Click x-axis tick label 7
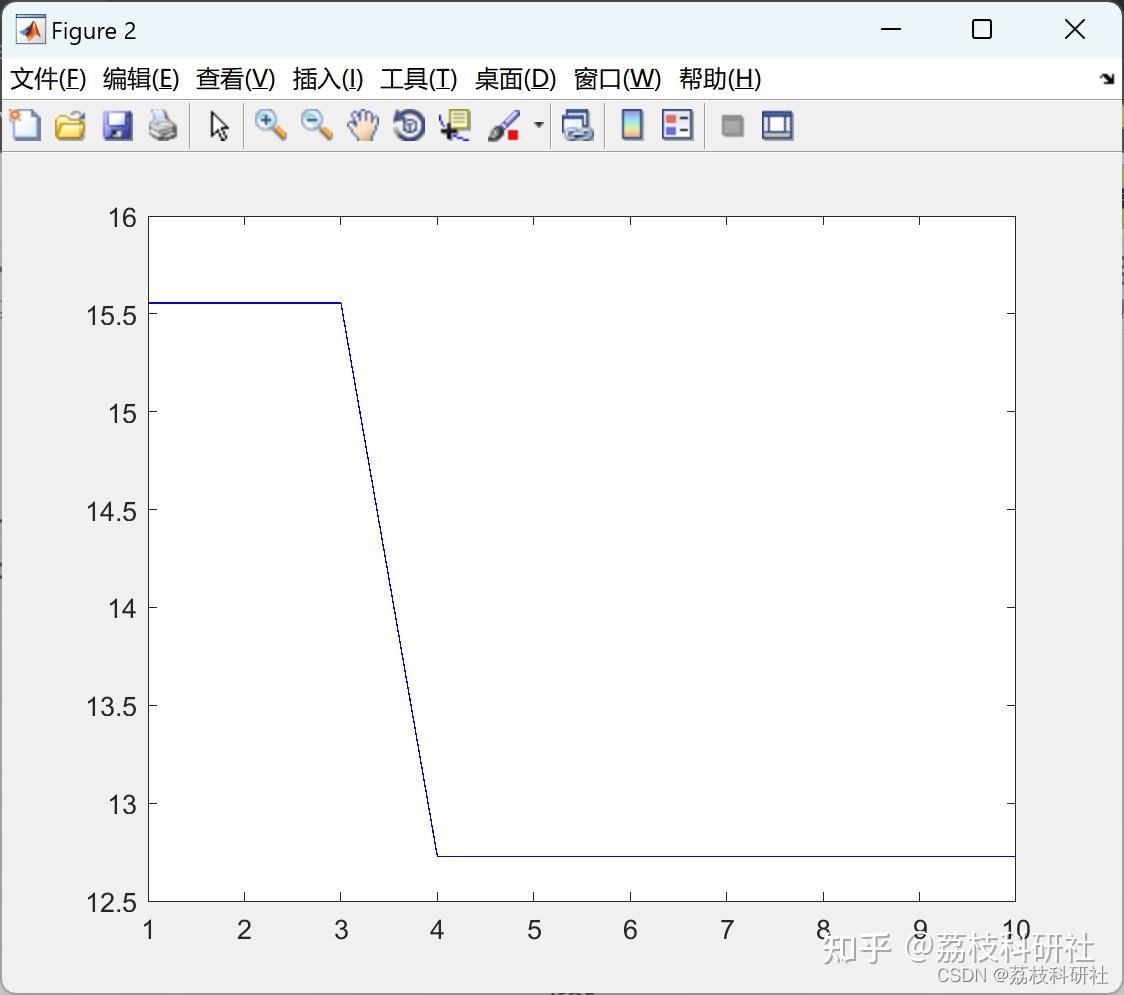The image size is (1124, 995). 727,930
